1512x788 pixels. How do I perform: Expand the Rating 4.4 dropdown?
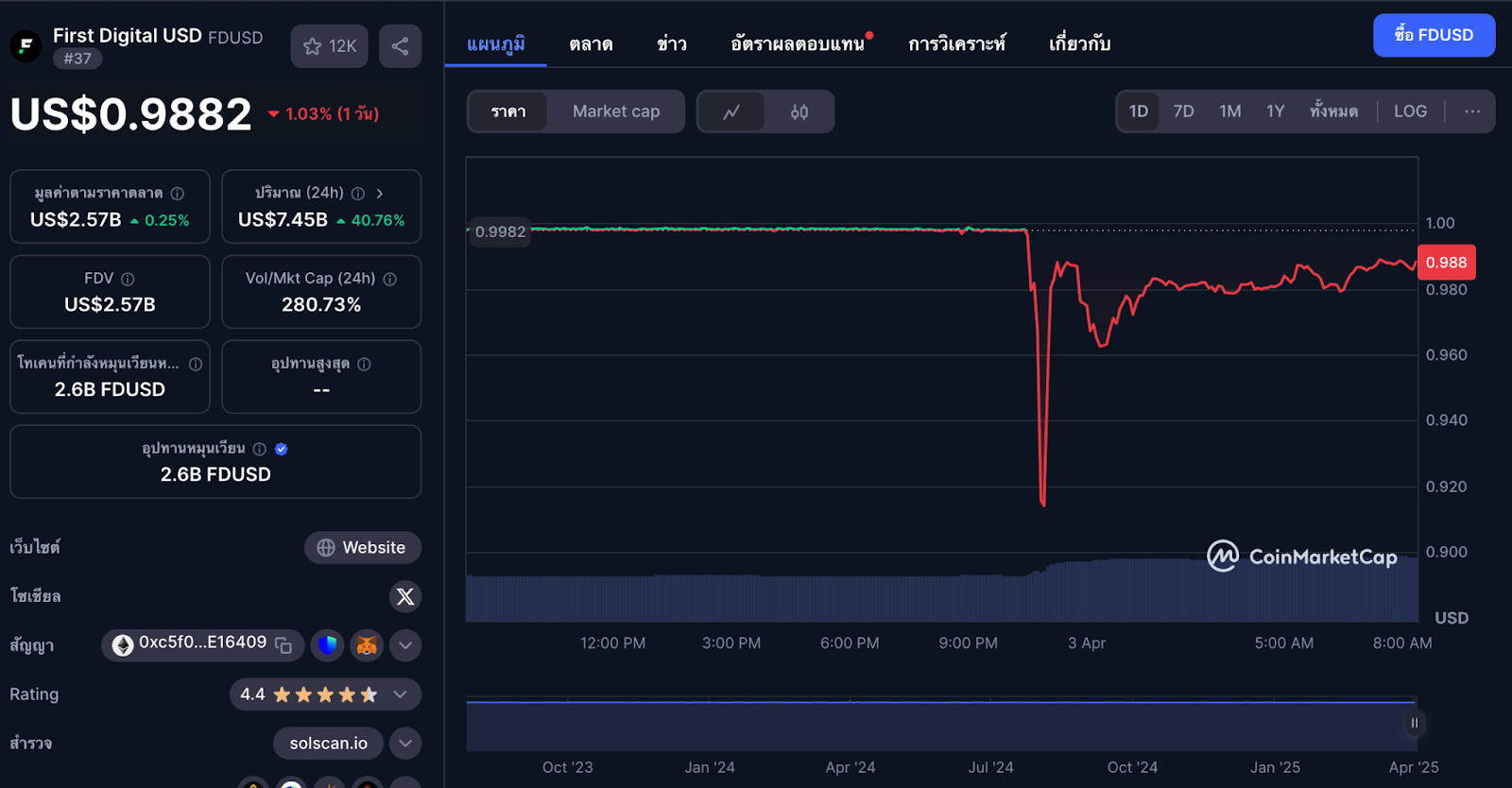click(401, 694)
